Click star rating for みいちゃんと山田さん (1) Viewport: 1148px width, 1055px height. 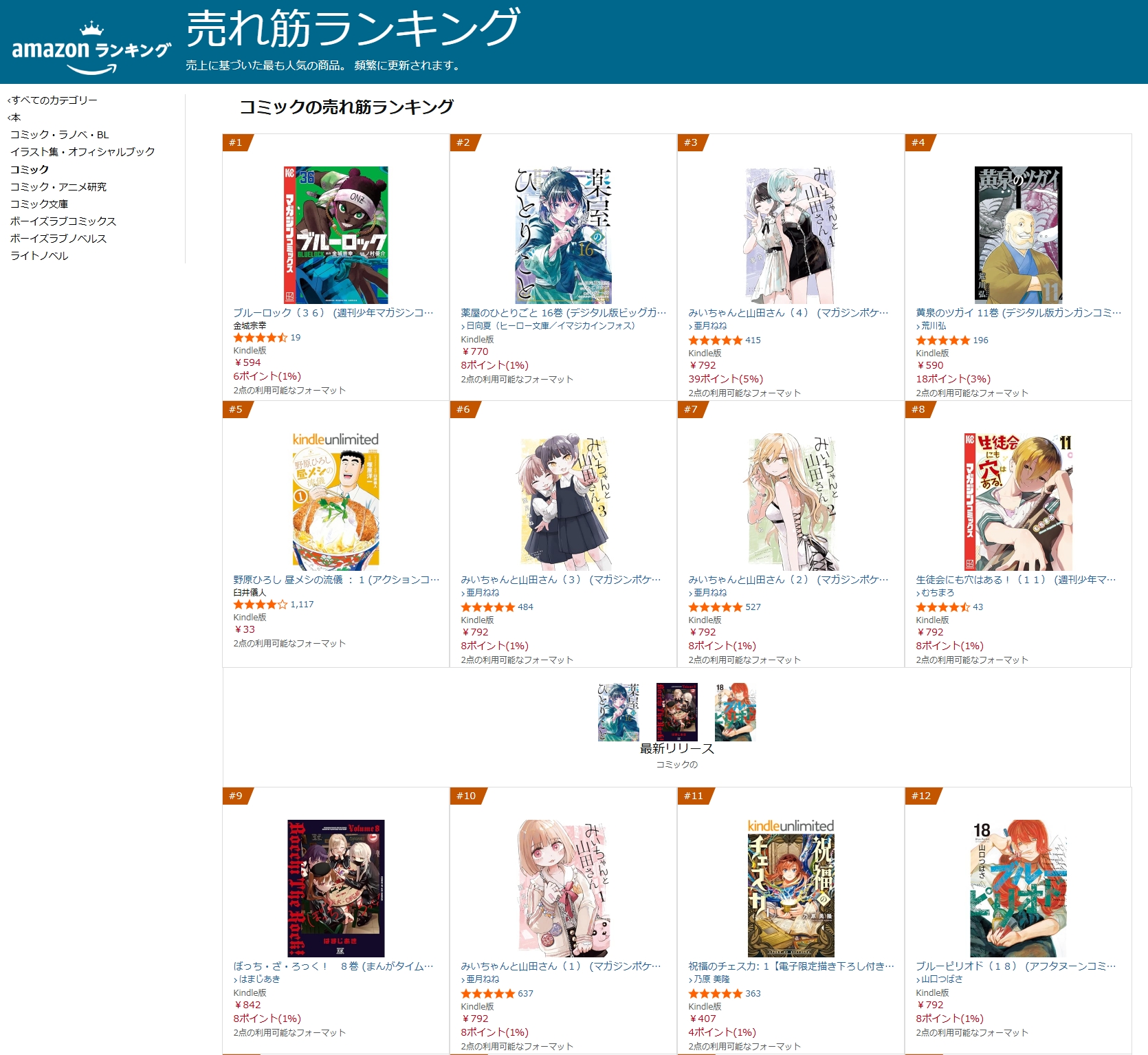[487, 994]
